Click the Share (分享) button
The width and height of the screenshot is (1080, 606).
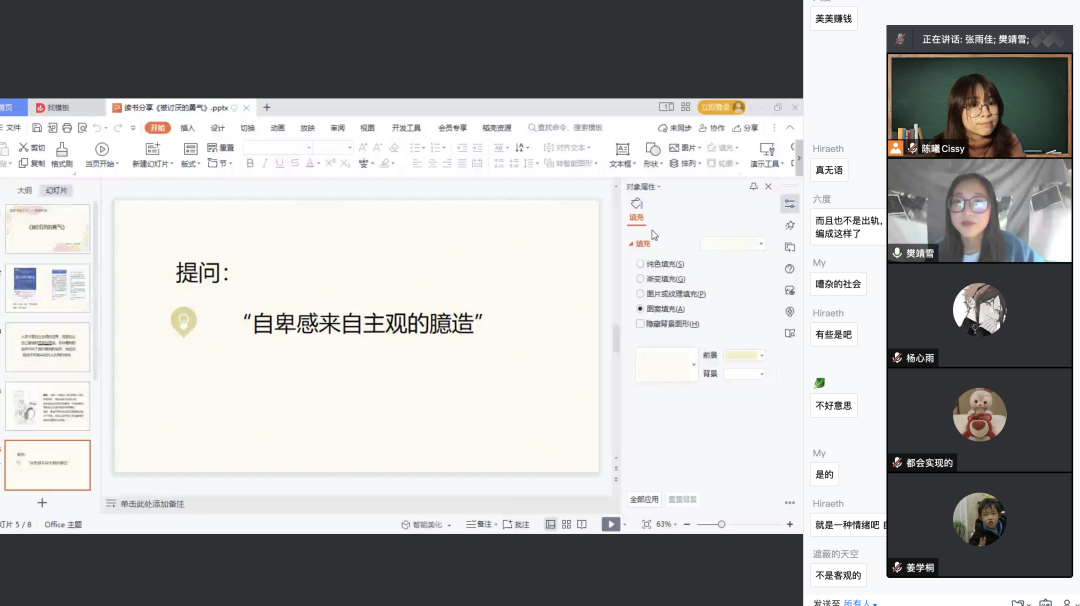(745, 128)
